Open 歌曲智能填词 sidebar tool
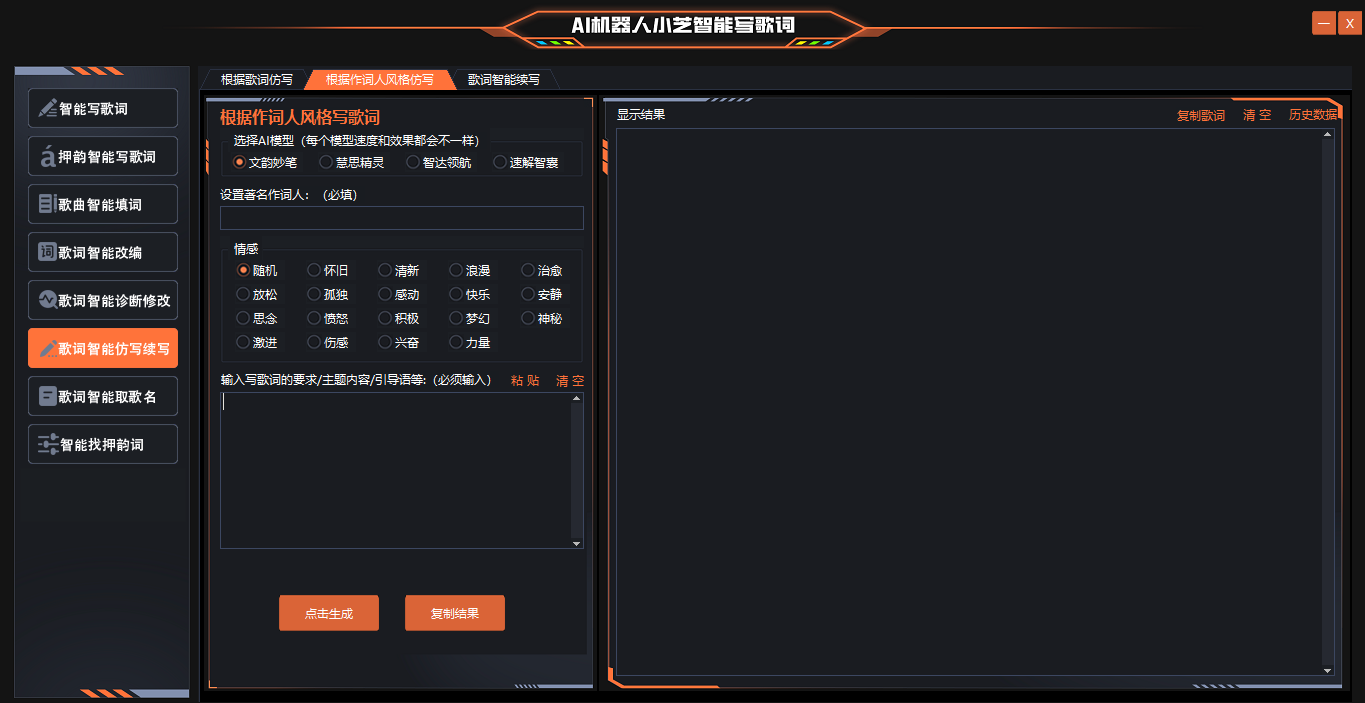The width and height of the screenshot is (1365, 703). [103, 204]
